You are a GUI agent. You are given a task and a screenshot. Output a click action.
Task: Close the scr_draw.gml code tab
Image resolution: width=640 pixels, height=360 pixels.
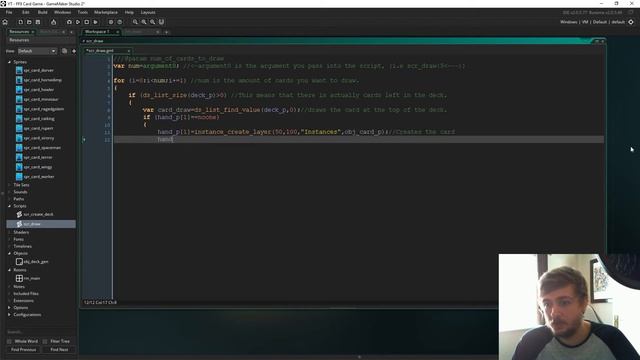tap(128, 51)
